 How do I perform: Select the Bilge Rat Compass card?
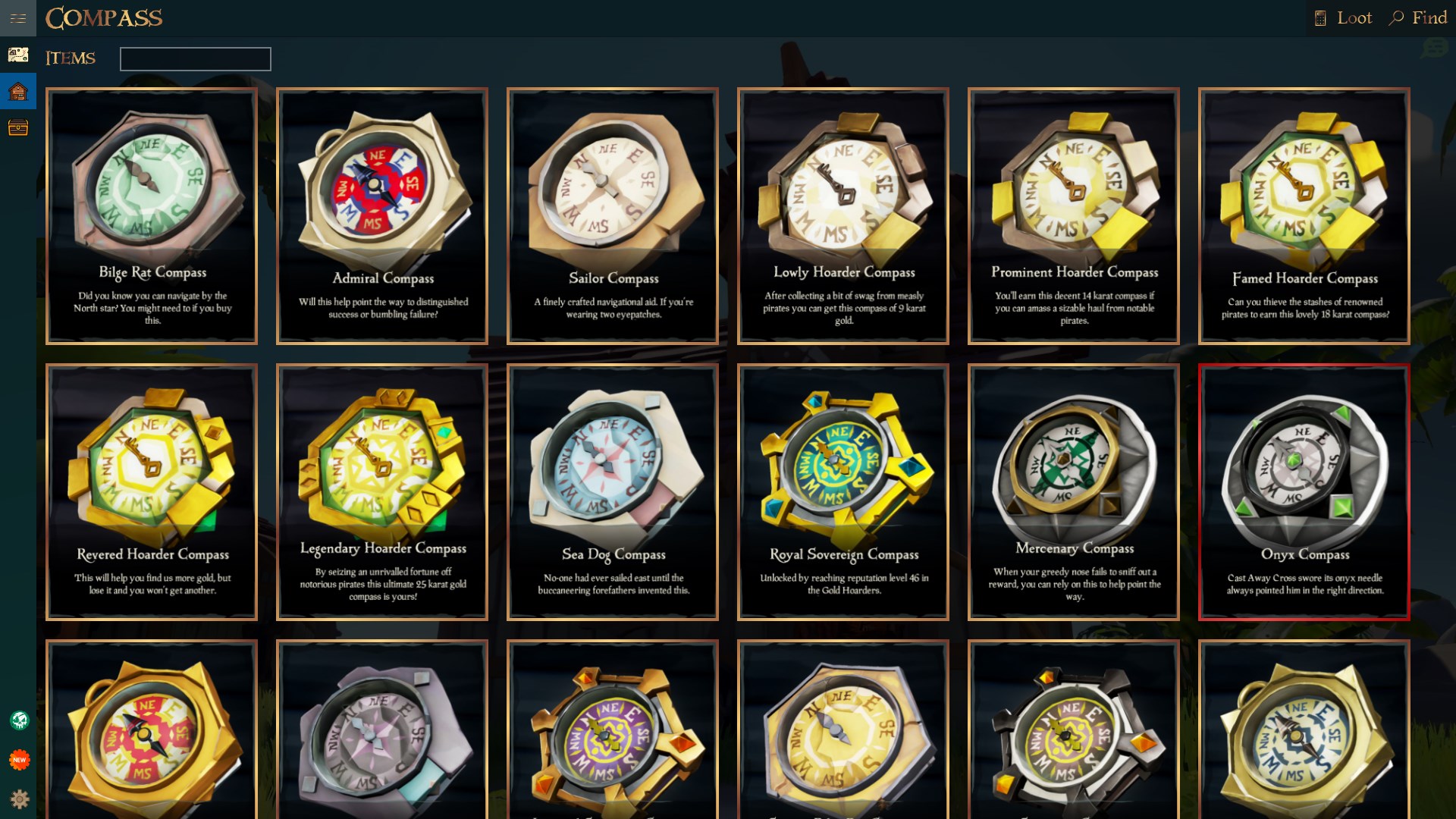tap(152, 216)
